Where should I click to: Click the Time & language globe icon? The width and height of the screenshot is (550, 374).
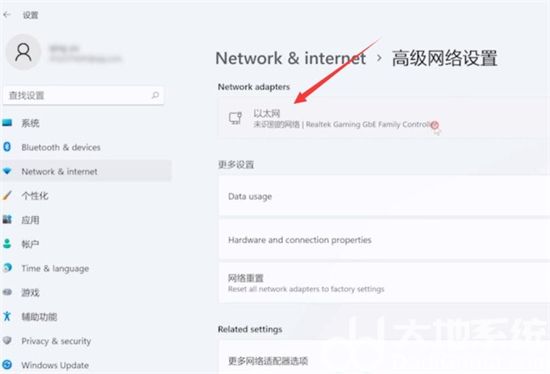pos(7,268)
